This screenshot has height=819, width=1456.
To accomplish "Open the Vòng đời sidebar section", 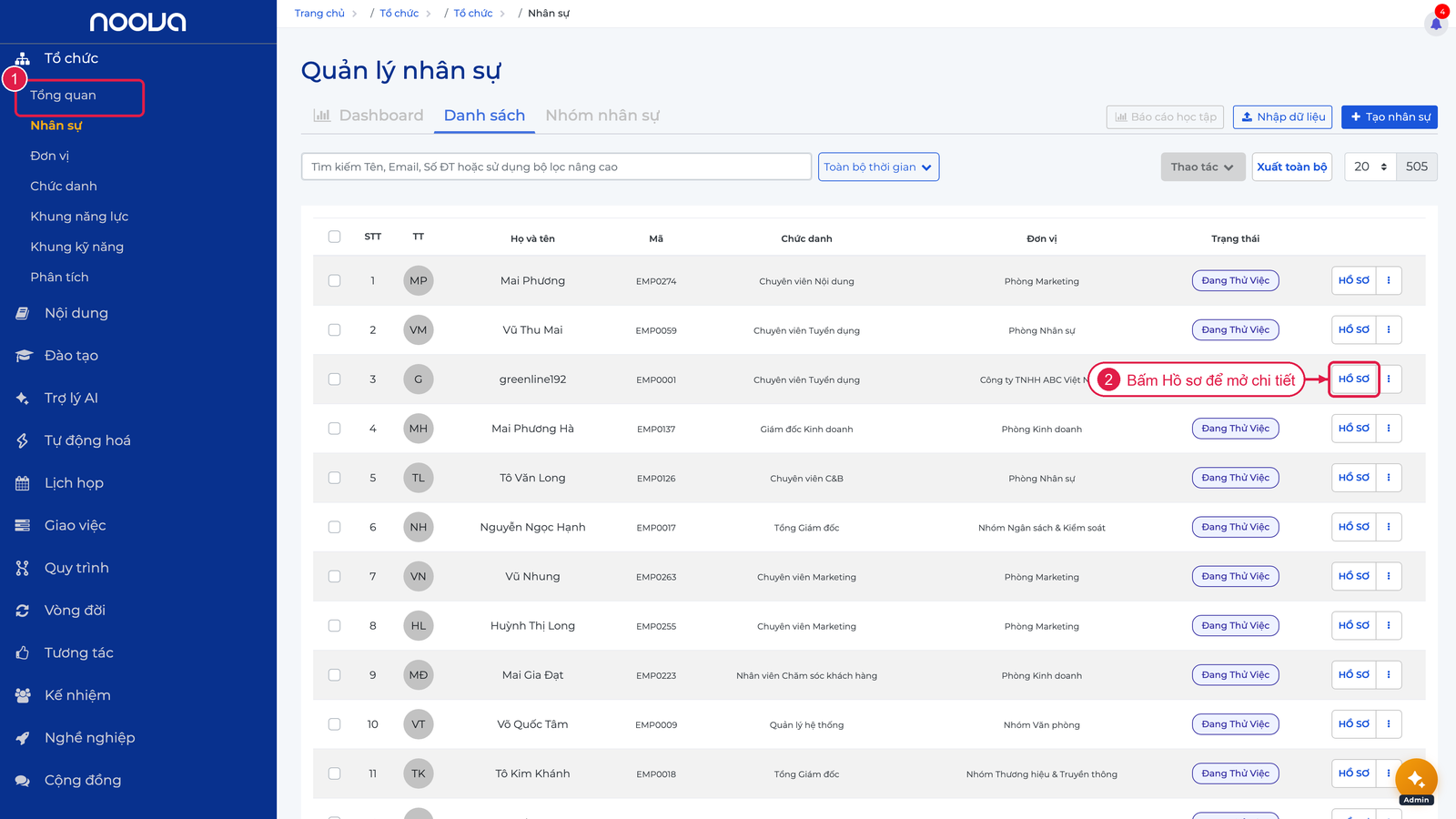I will pos(75,611).
